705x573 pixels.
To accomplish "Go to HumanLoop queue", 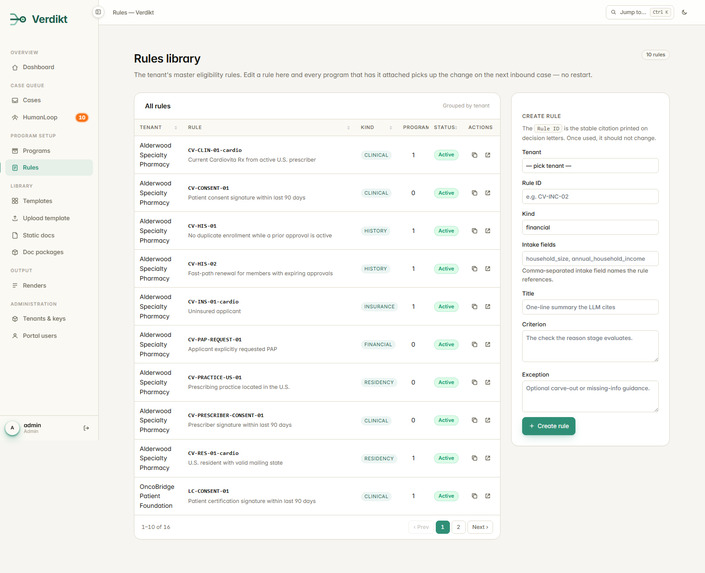I will (49, 117).
